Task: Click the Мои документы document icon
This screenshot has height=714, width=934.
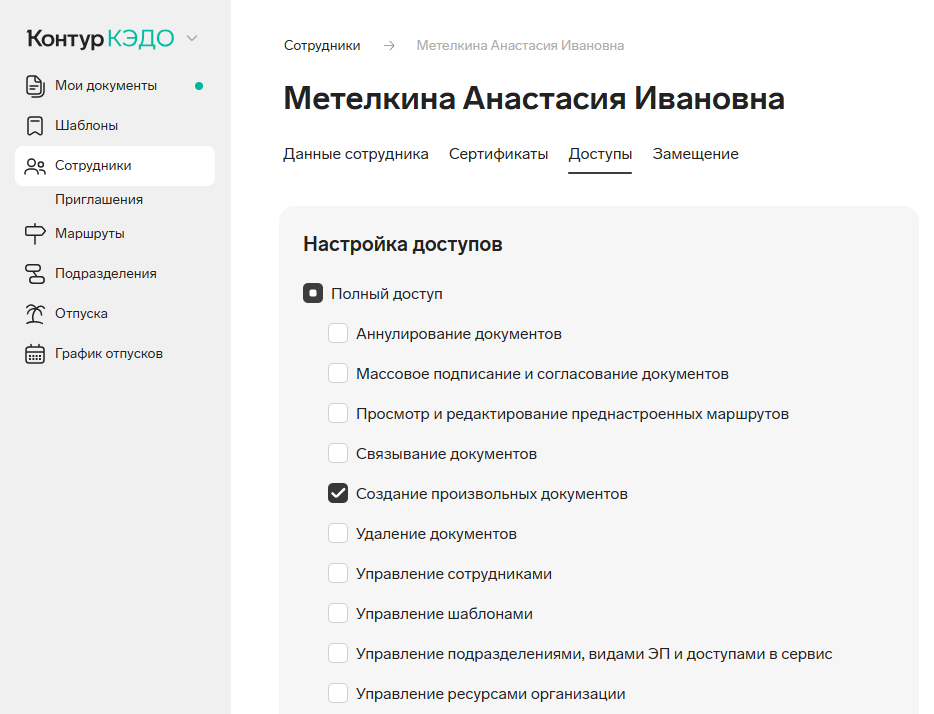Action: 35,86
